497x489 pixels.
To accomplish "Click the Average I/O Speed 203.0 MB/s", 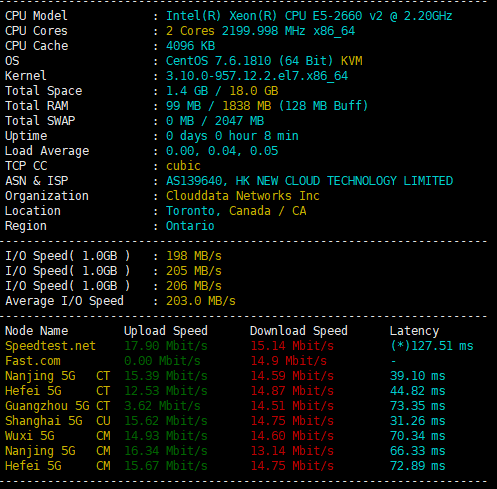I will click(x=201, y=301).
